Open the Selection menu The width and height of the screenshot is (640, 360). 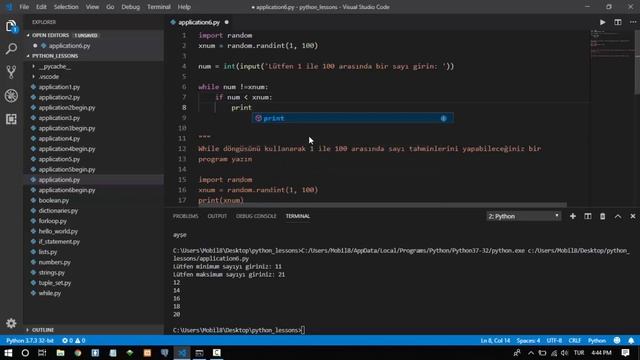pyautogui.click(x=66, y=7)
